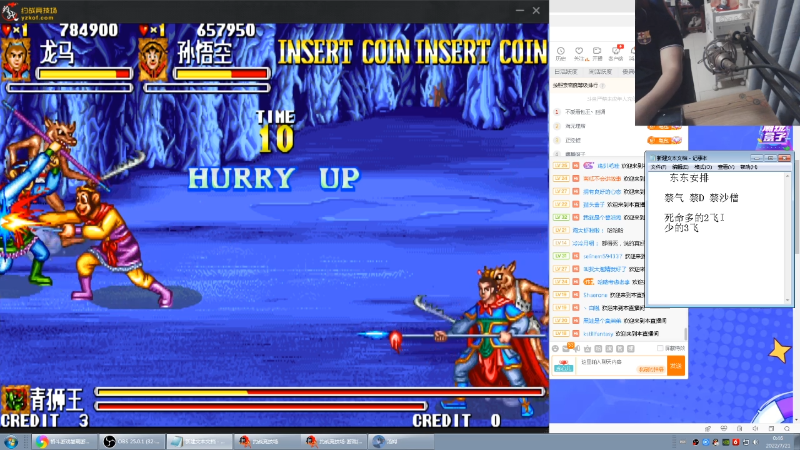The image size is (800, 450).
Task: Click the yellow star decoration button
Action: click(x=780, y=352)
